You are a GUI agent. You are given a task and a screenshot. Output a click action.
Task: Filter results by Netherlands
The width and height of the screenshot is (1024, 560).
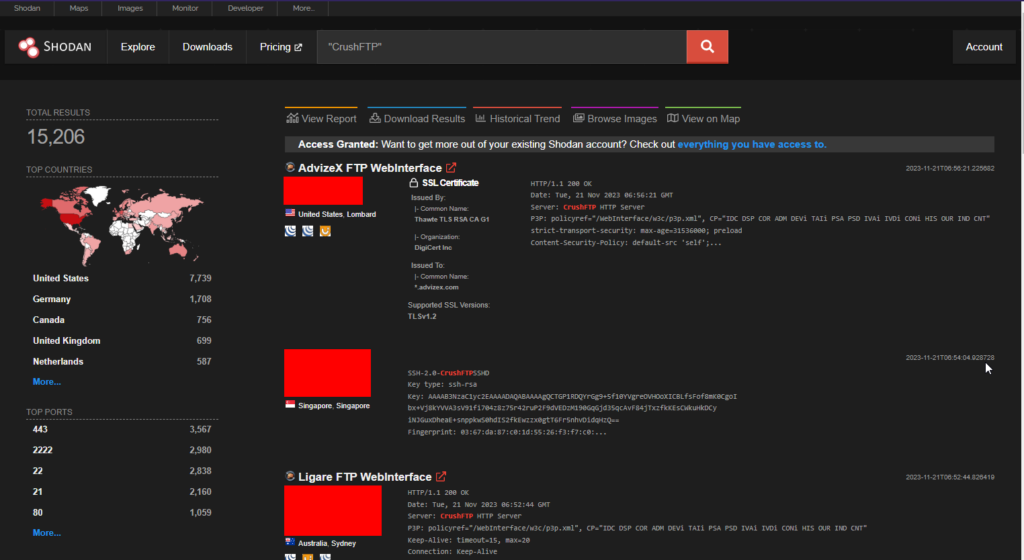pyautogui.click(x=58, y=362)
